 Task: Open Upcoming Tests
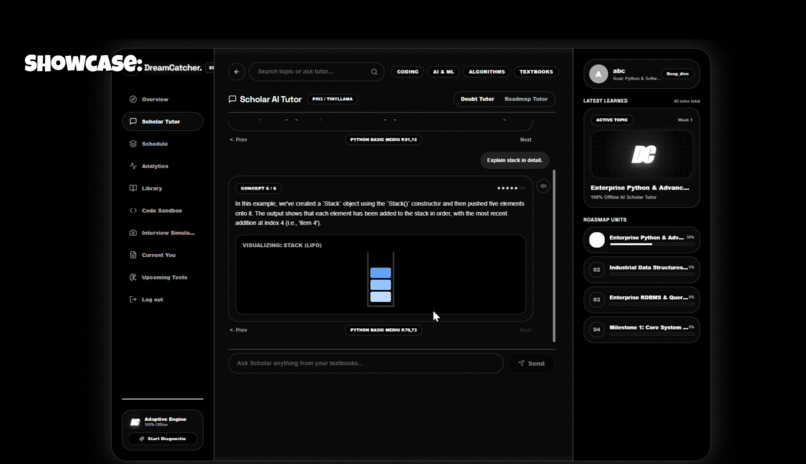coord(162,277)
